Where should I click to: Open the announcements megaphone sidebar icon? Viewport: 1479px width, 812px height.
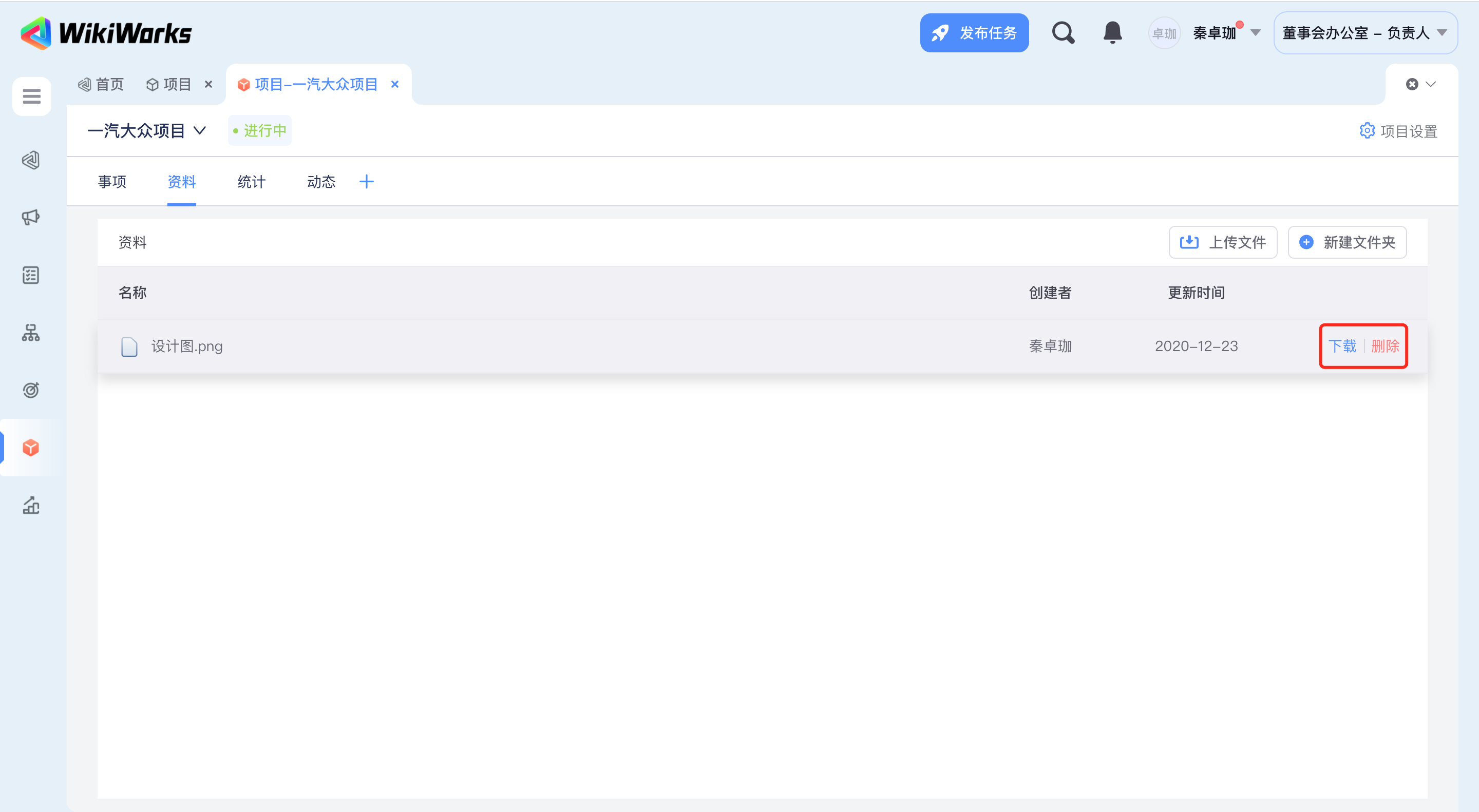[x=31, y=217]
